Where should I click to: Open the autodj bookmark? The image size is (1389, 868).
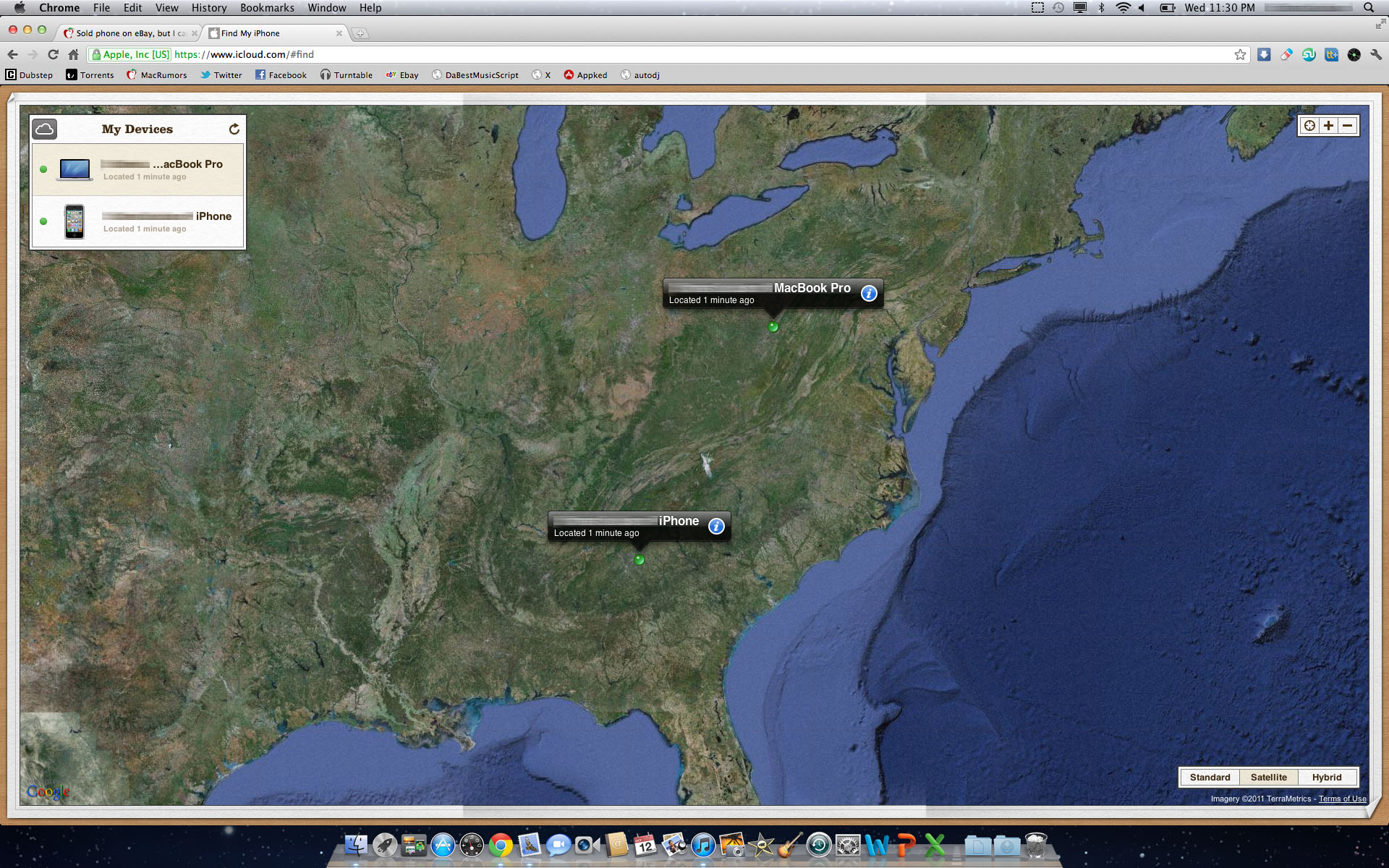[x=640, y=75]
